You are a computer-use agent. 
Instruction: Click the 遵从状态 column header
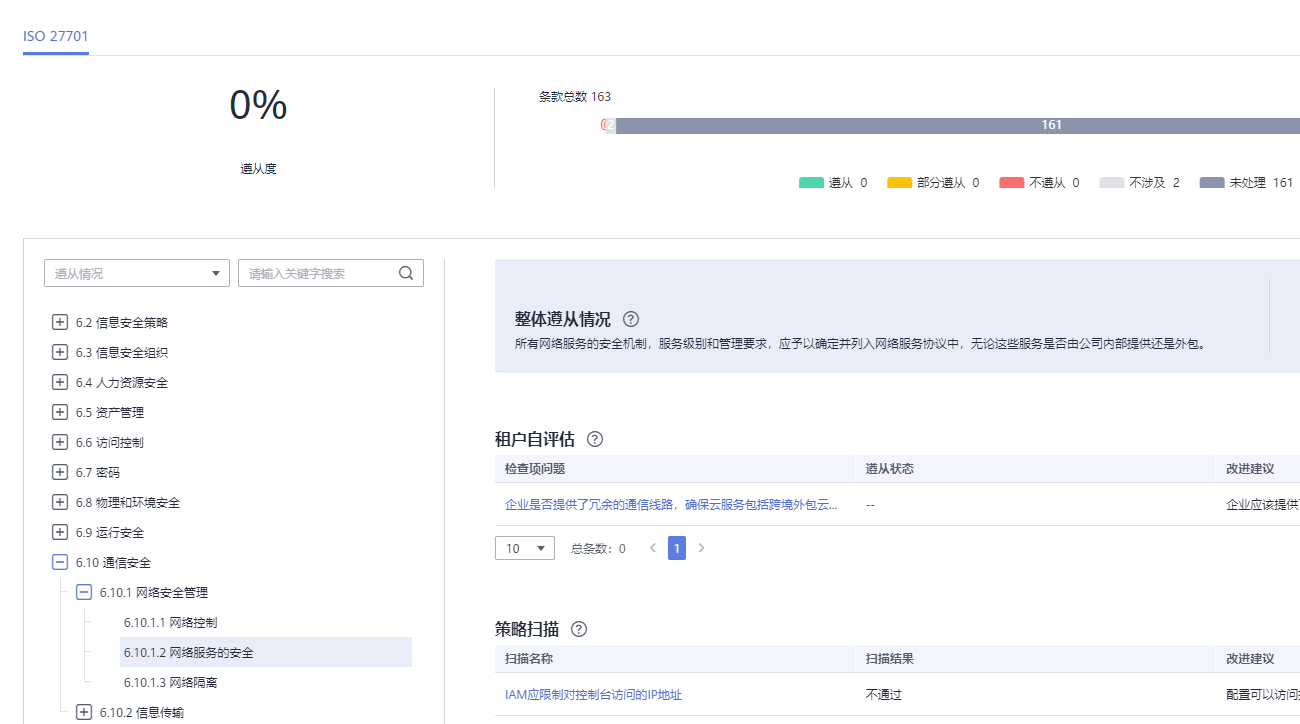pos(890,468)
